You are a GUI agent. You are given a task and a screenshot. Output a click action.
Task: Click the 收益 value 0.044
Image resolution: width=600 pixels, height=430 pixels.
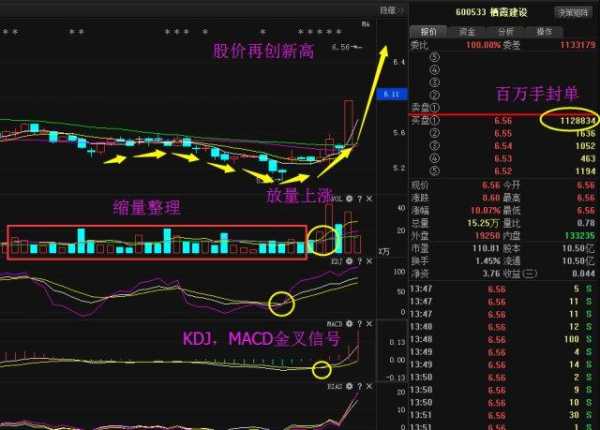pos(584,274)
